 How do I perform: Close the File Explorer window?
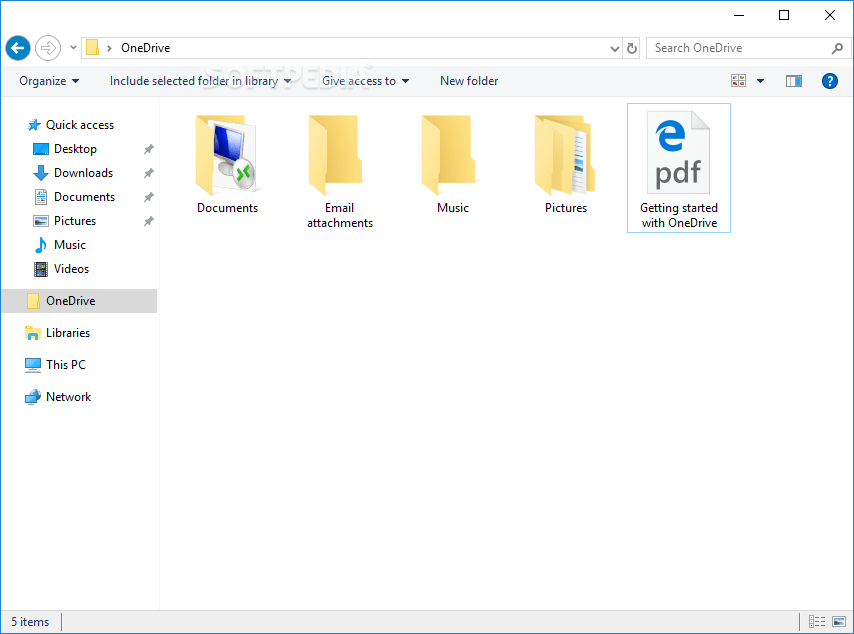829,15
